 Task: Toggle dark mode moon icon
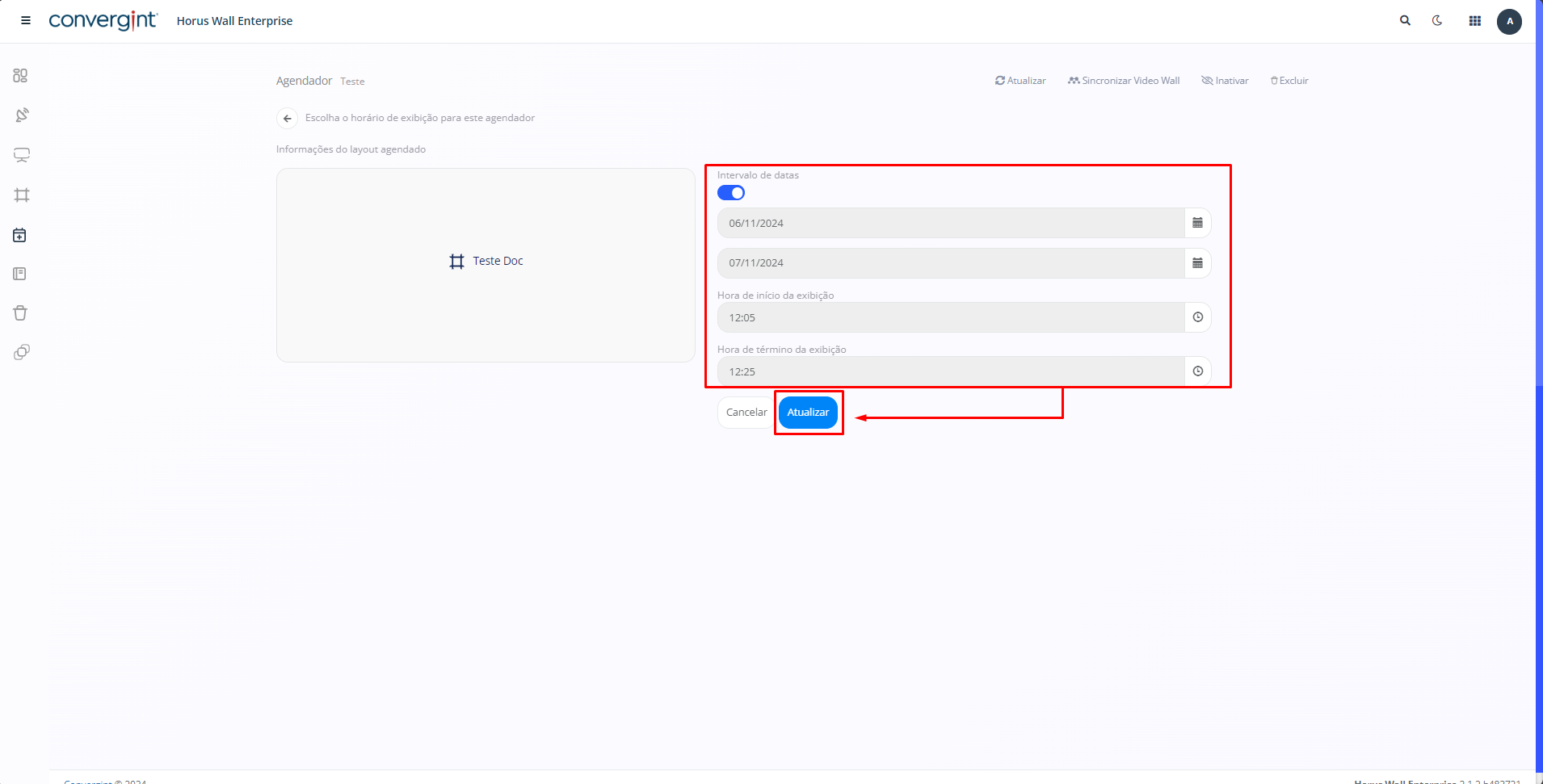click(x=1437, y=21)
